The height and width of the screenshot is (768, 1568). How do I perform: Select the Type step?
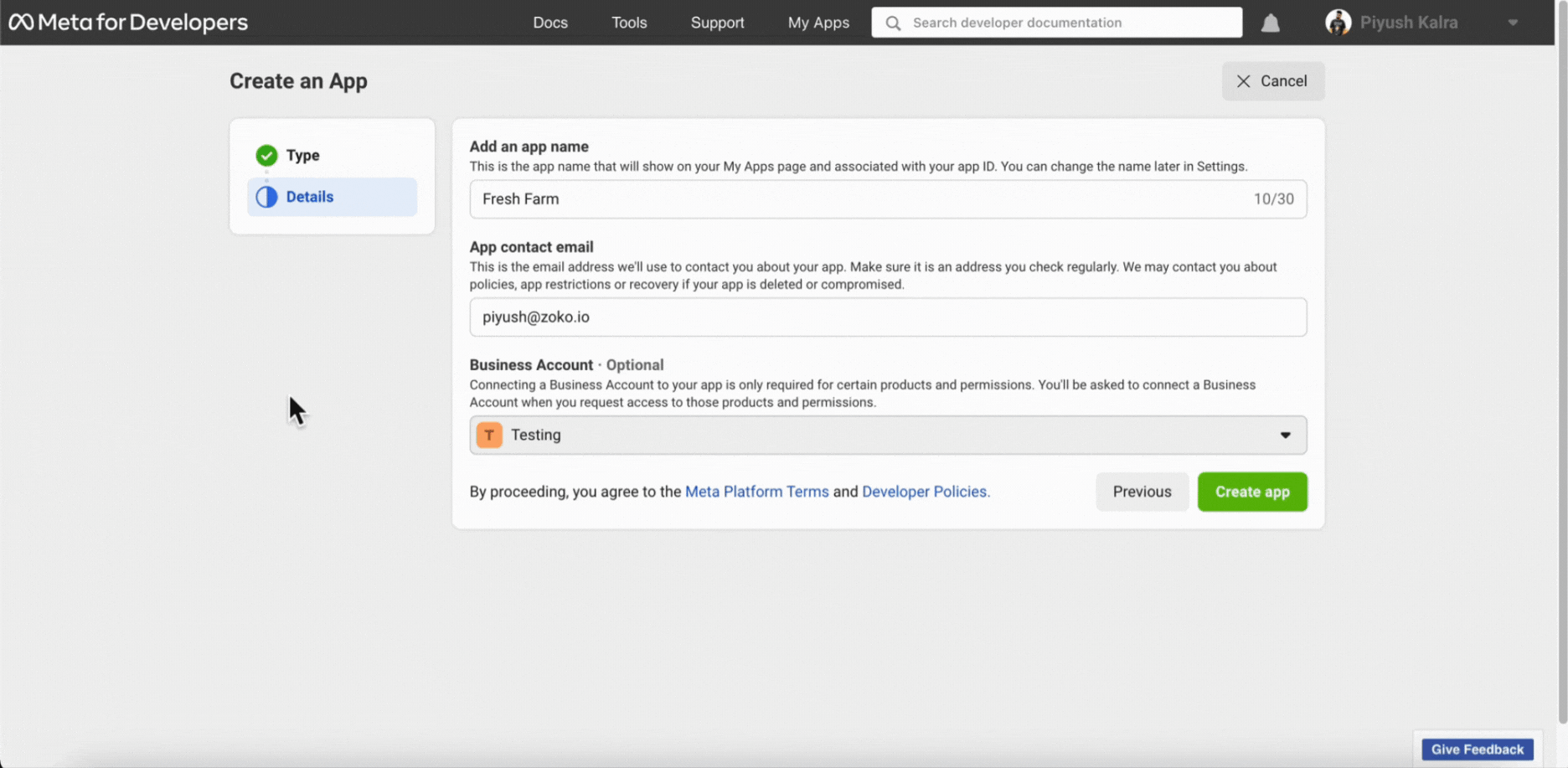coord(332,156)
